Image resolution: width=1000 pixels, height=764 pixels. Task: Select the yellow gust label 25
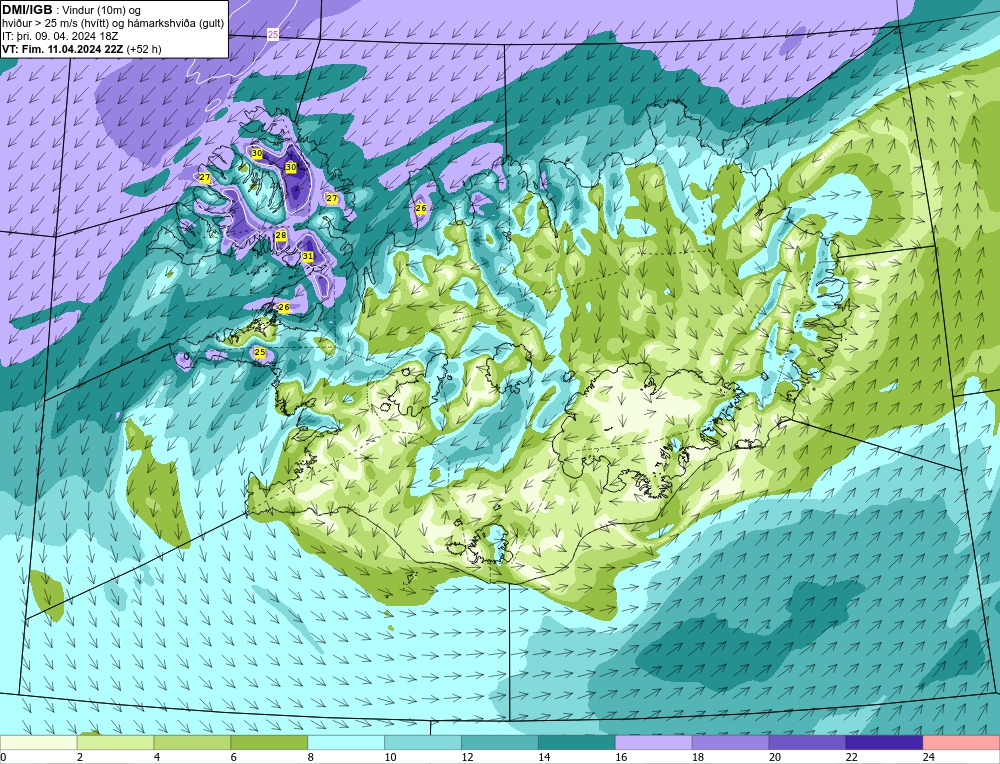tap(260, 352)
